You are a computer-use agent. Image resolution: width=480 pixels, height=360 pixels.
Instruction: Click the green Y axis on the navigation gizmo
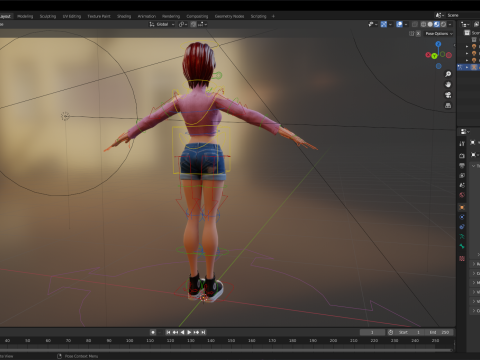click(x=434, y=56)
